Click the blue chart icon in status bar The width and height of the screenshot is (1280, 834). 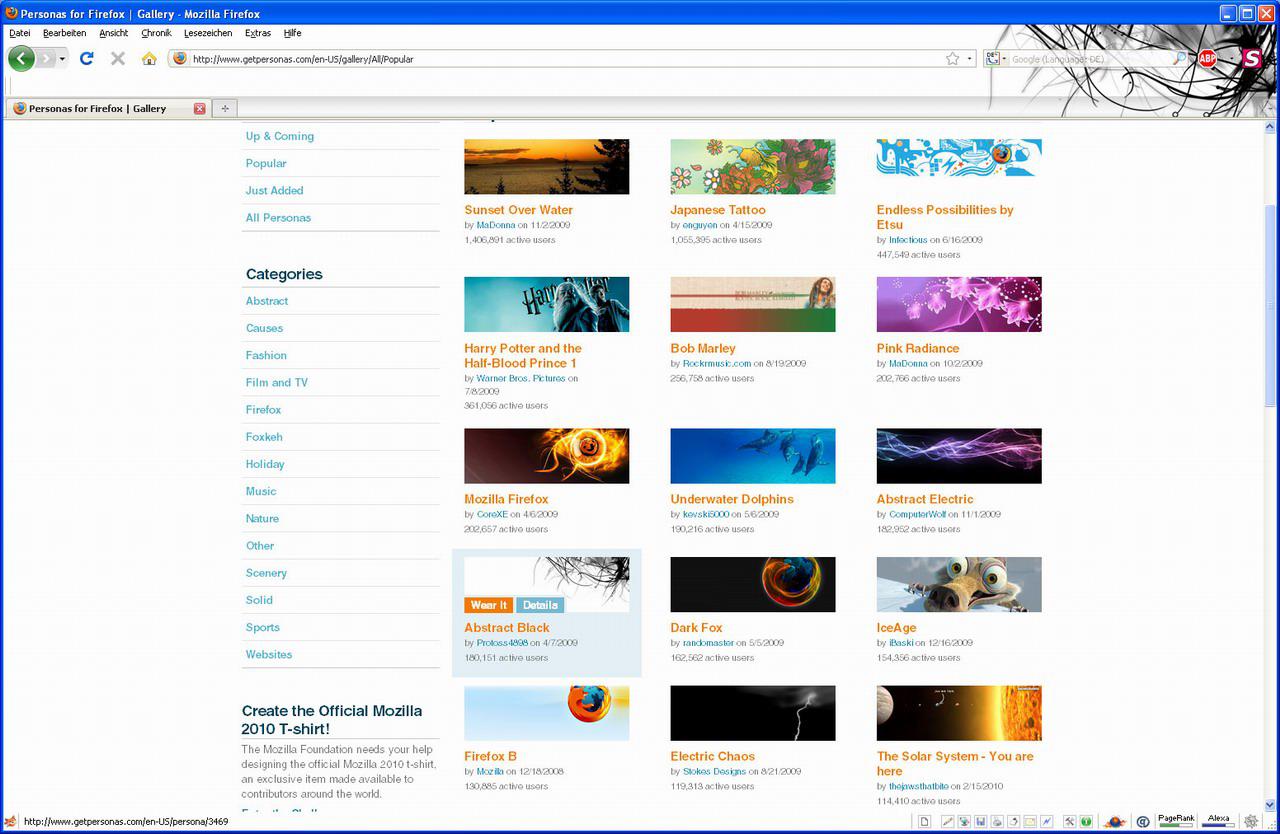click(1047, 822)
